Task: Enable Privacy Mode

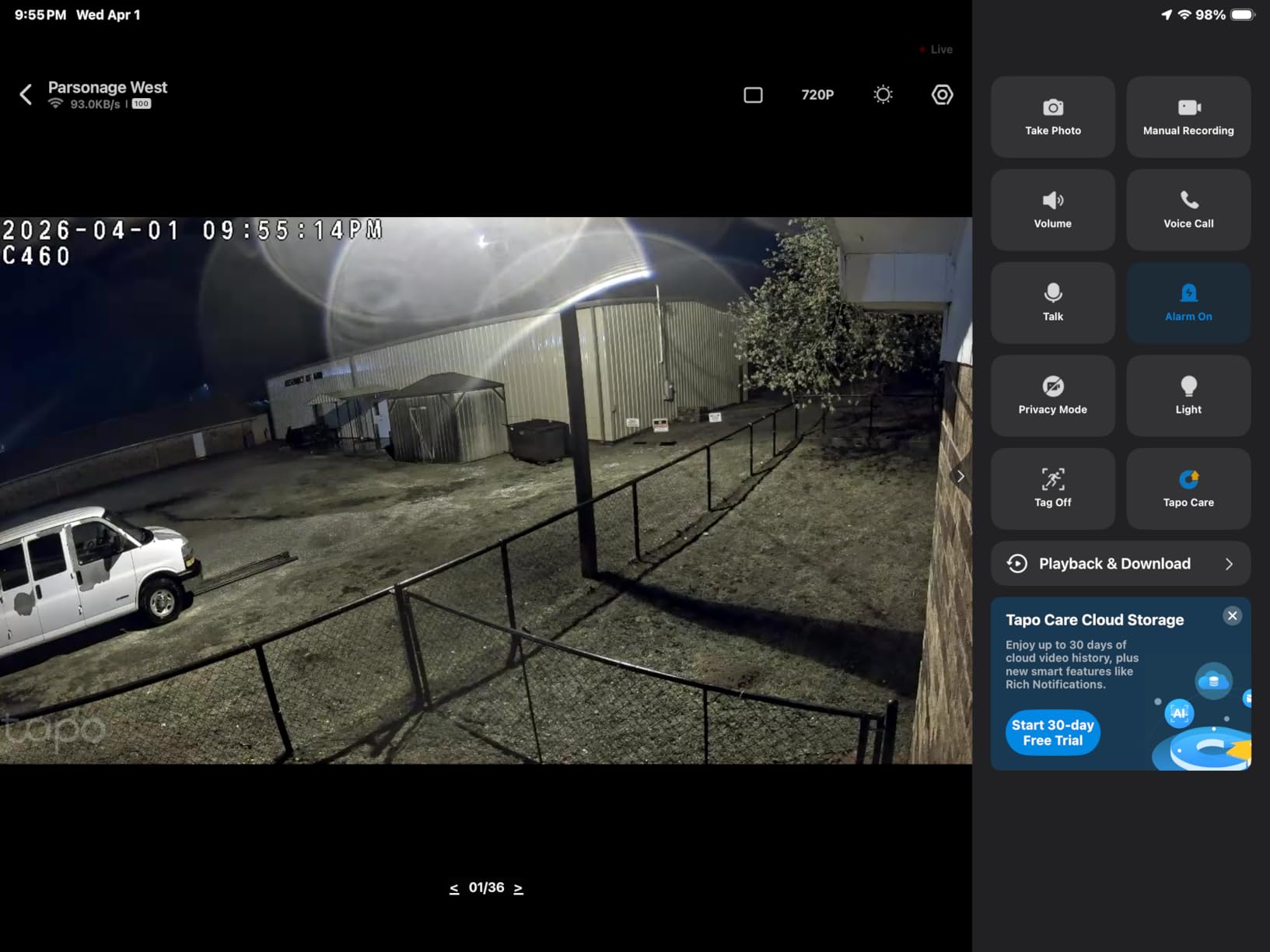Action: (x=1053, y=396)
